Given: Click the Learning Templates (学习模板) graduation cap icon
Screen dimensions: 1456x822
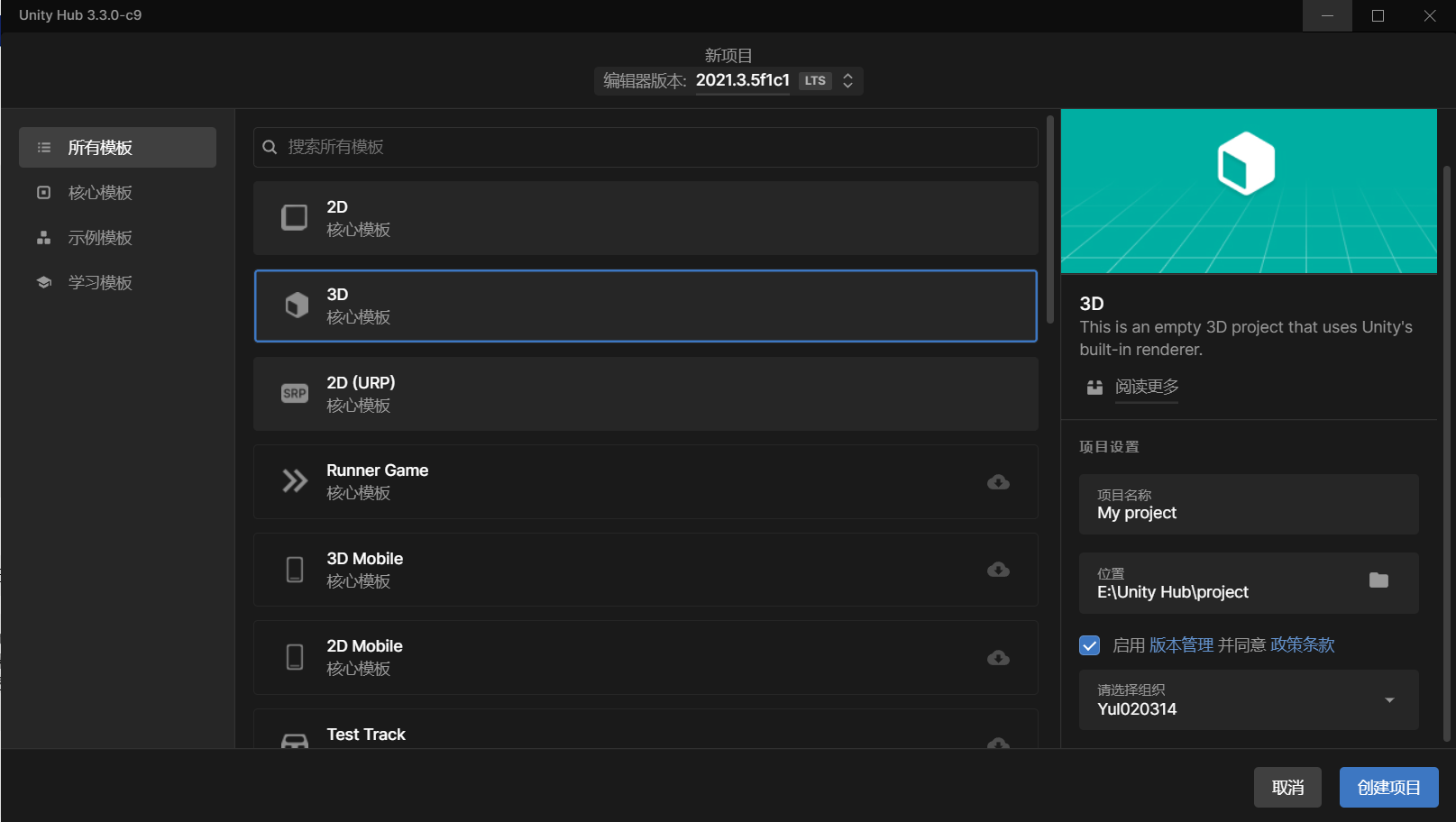Looking at the screenshot, I should (x=43, y=283).
